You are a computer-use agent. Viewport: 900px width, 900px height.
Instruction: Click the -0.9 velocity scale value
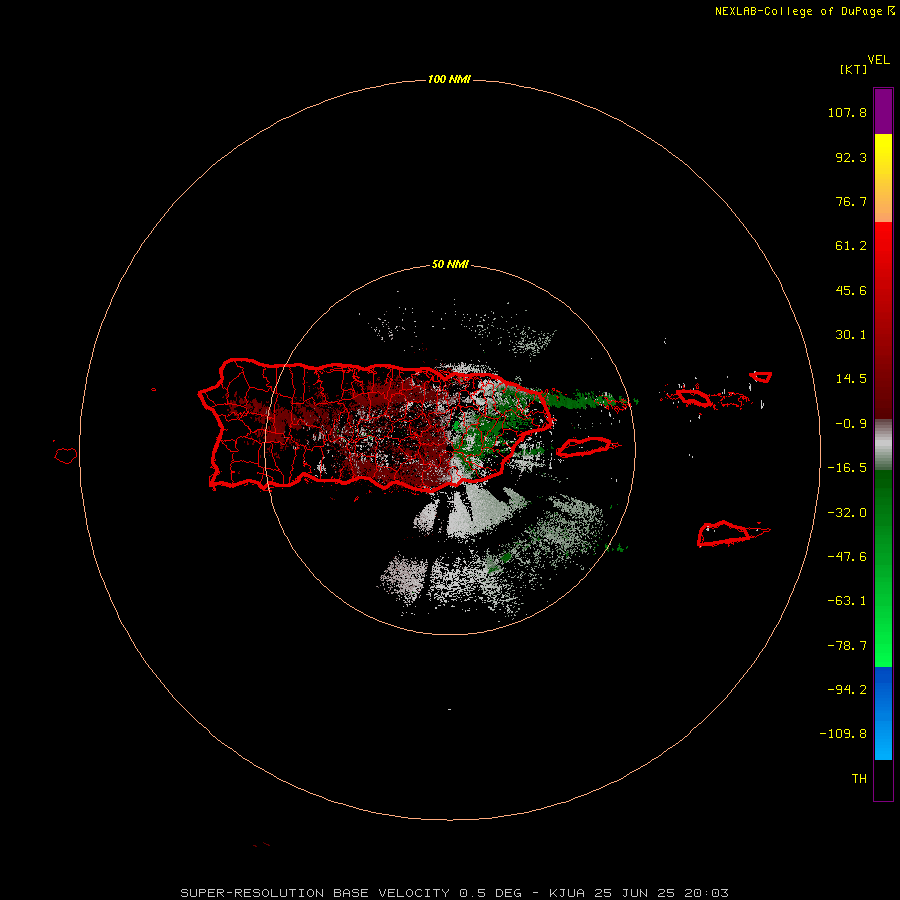tap(851, 424)
